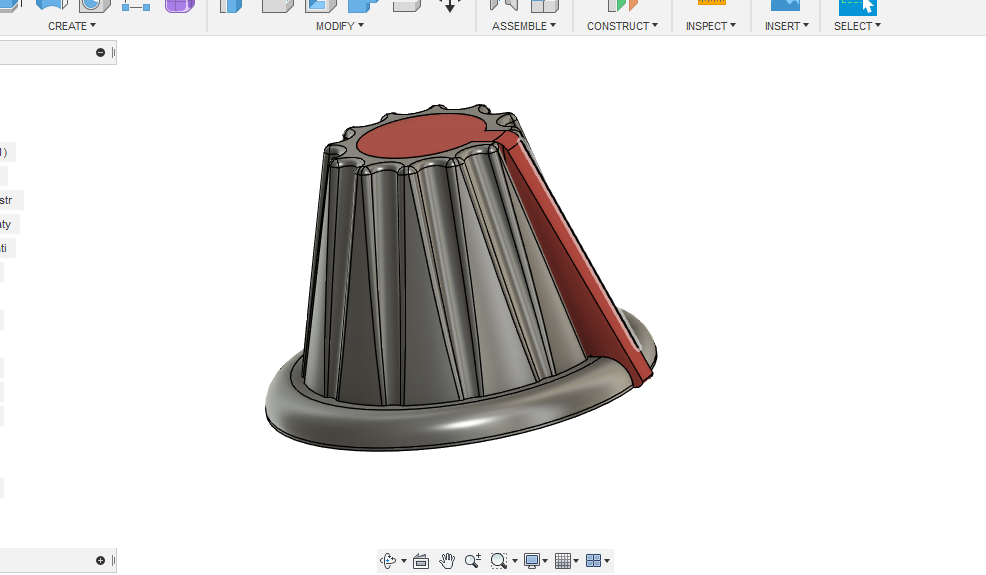
Task: Click the Orbit tool icon
Action: [389, 561]
